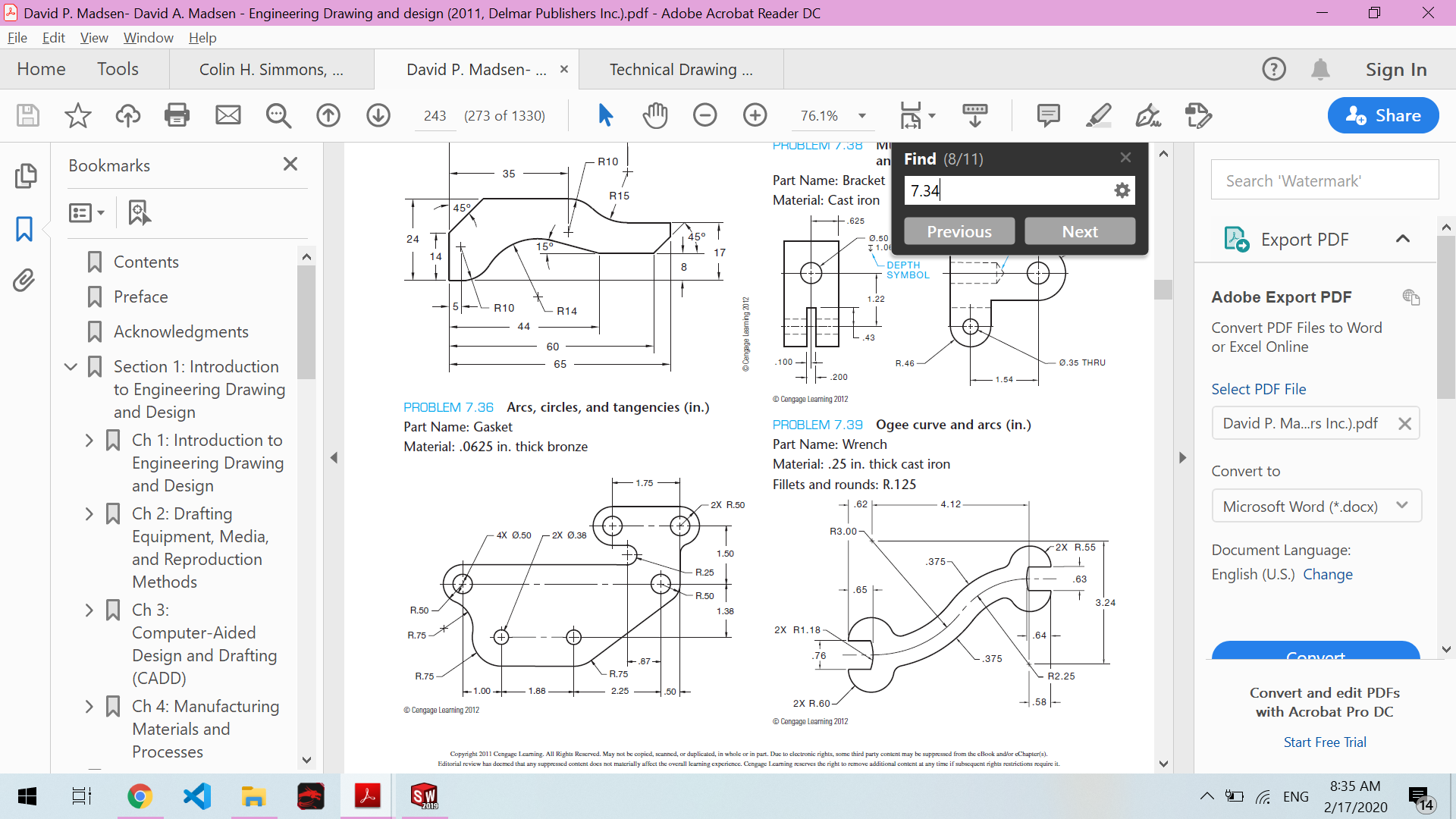1456x819 pixels.
Task: Open the Window menu
Action: (148, 37)
